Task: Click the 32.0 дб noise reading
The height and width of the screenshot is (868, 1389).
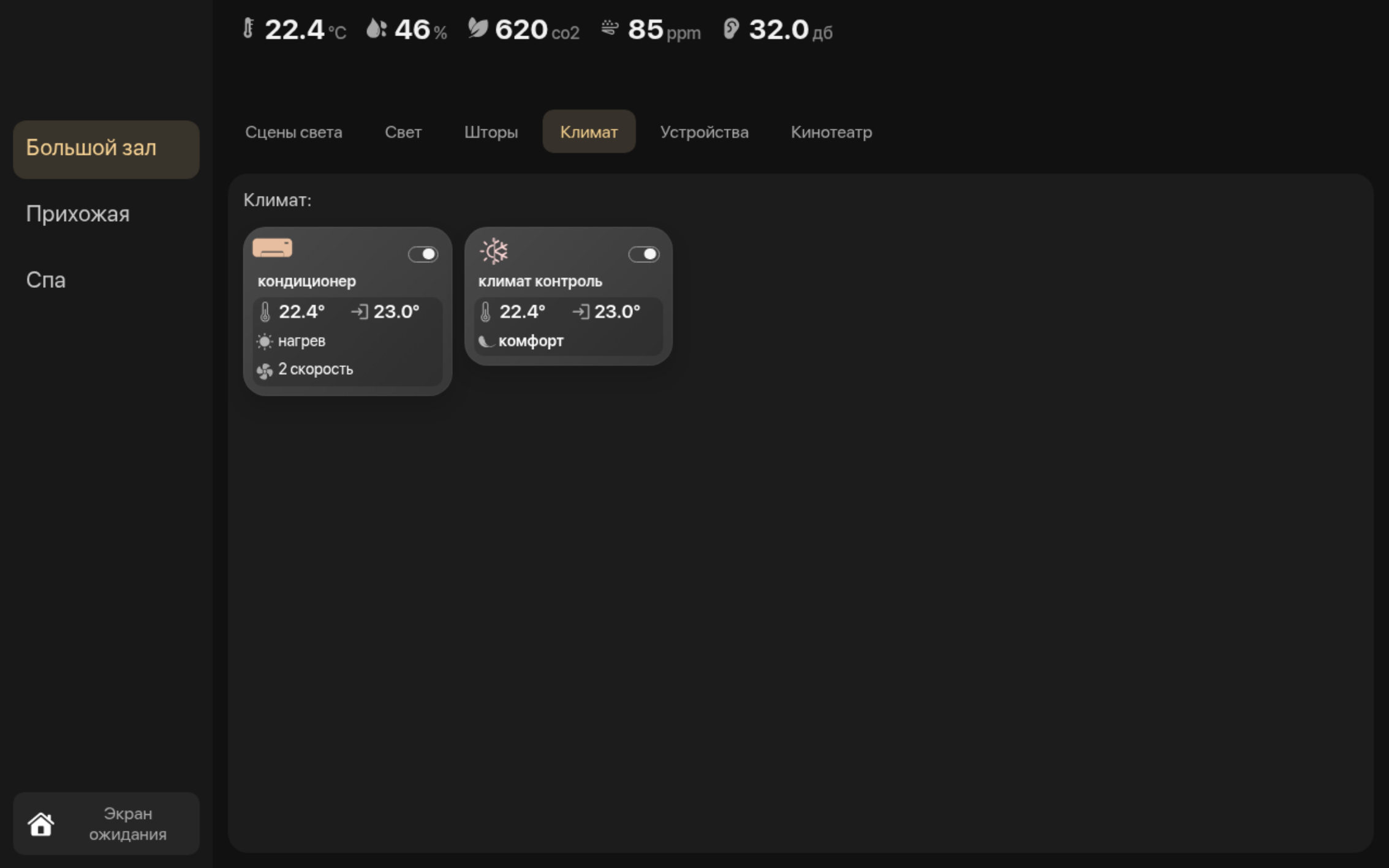Action: 790,29
